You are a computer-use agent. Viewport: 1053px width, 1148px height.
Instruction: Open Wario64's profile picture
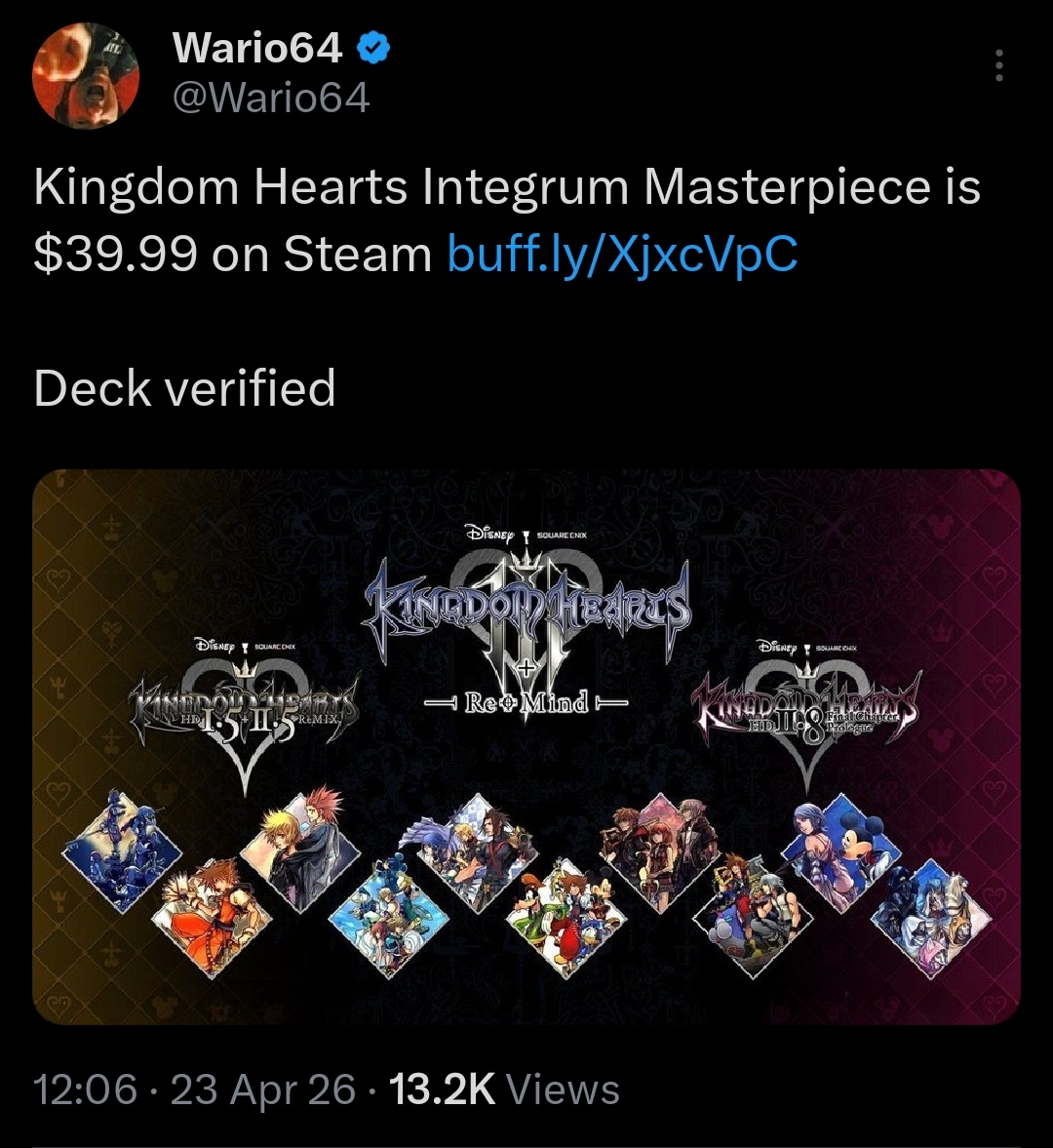[86, 76]
